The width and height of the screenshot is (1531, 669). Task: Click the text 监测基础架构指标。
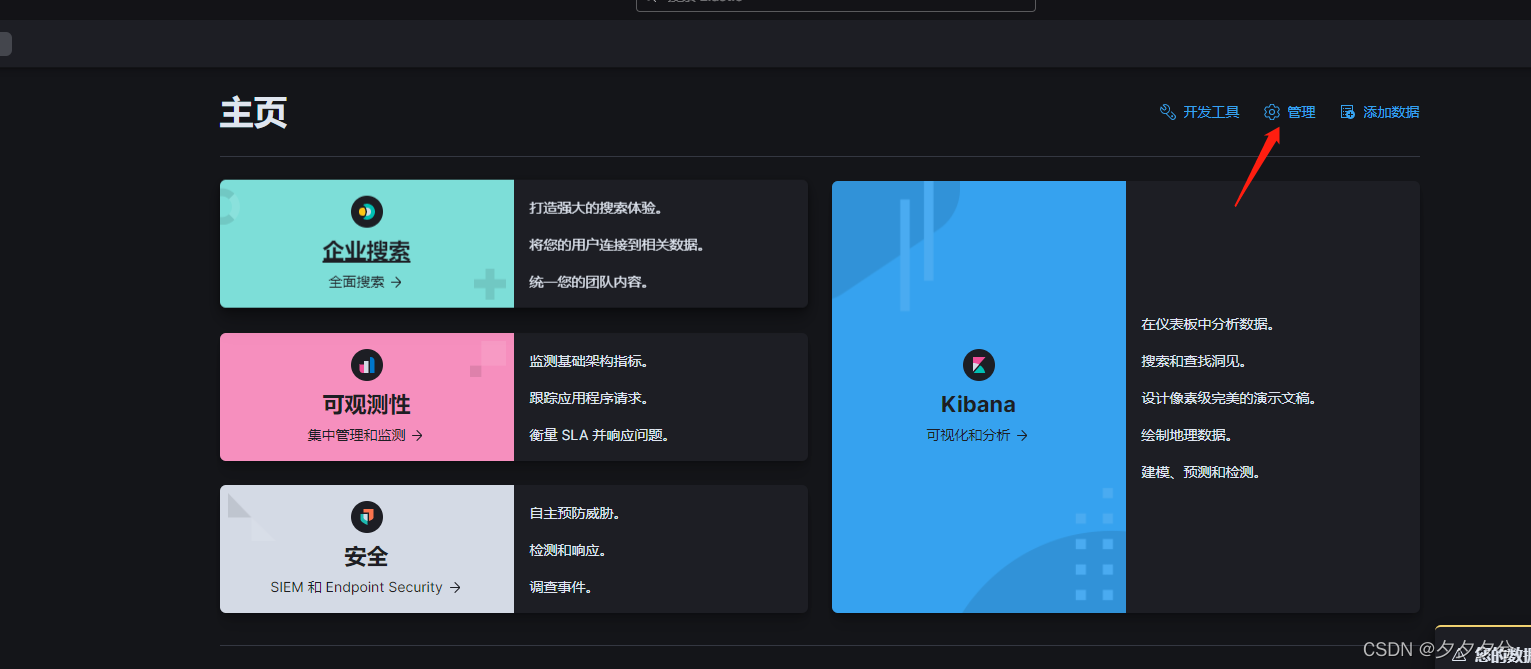590,361
